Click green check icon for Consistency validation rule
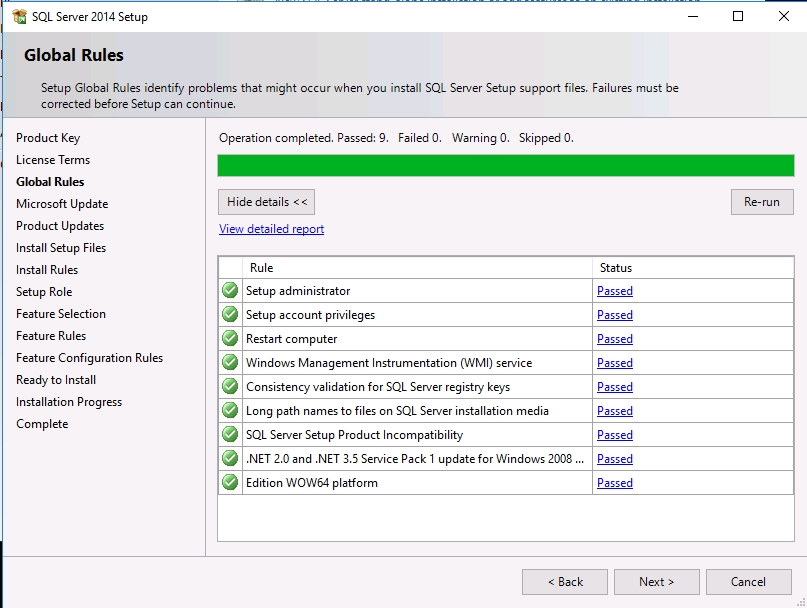This screenshot has height=608, width=807. 230,386
